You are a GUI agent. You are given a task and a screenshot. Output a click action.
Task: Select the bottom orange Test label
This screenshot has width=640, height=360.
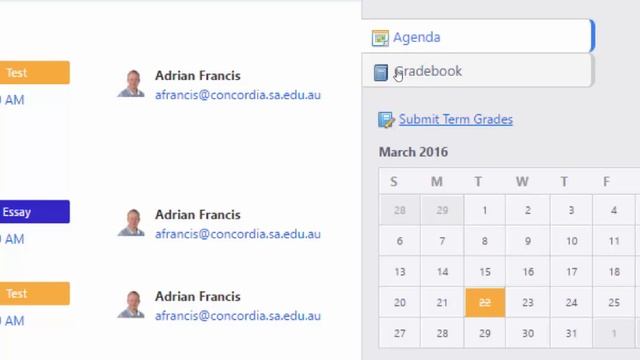pyautogui.click(x=34, y=293)
